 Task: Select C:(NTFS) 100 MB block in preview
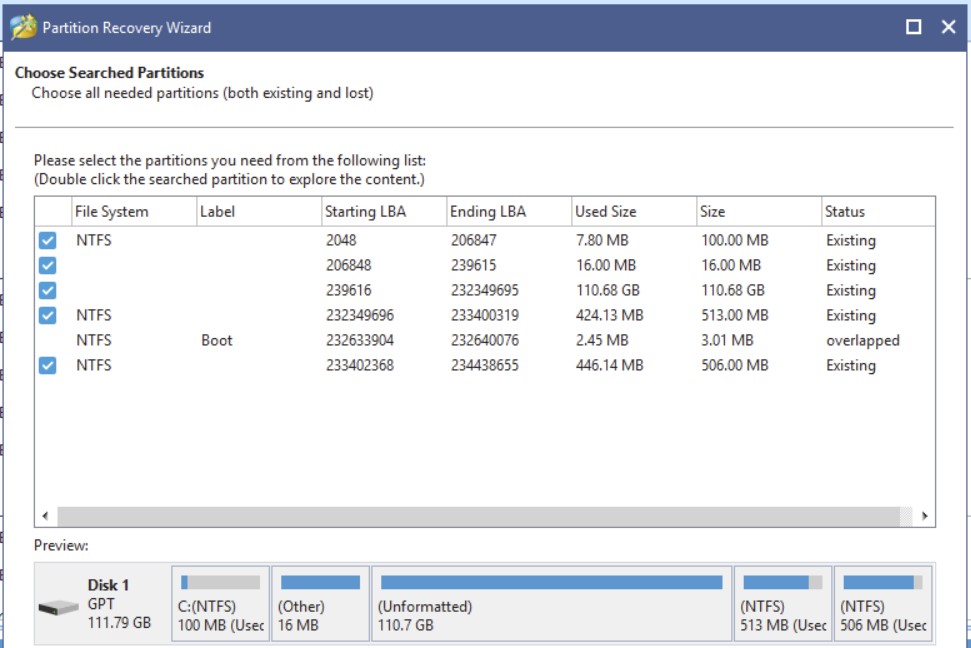pyautogui.click(x=220, y=605)
